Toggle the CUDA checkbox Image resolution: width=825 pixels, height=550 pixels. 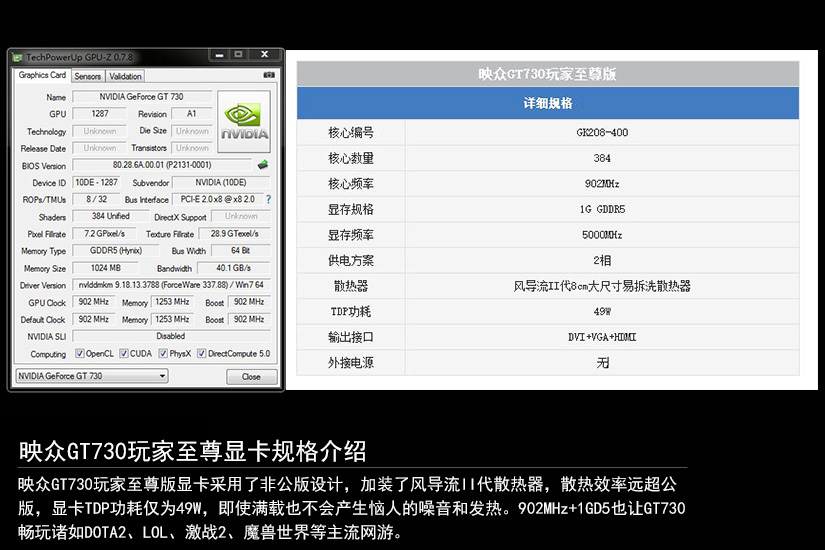(124, 353)
